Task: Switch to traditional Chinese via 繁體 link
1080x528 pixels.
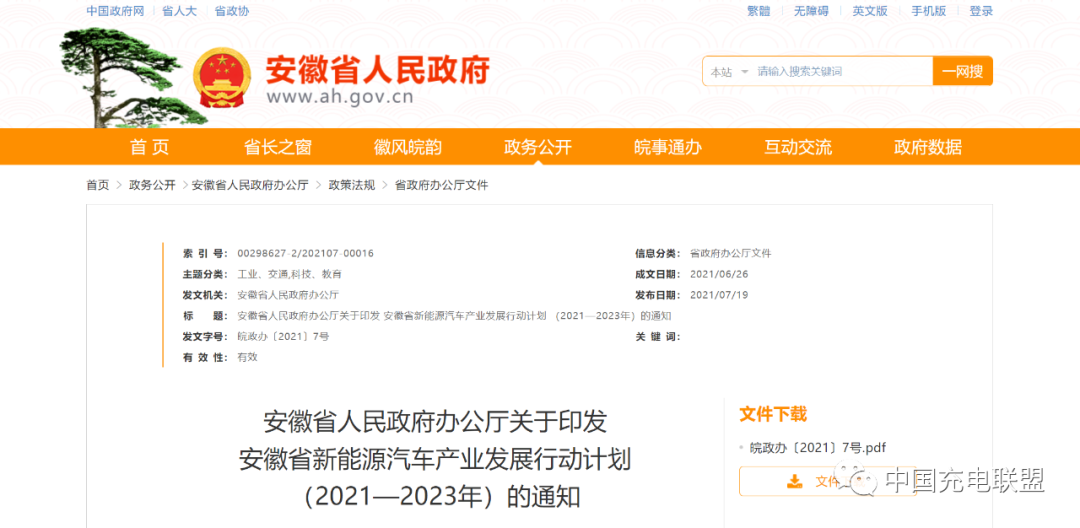Action: [759, 11]
